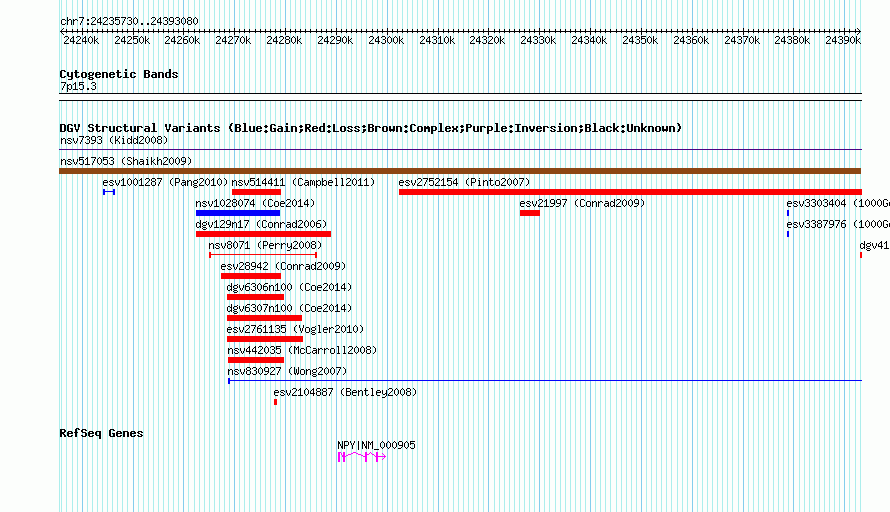Click the magenta NPY gene structure glyph

pyautogui.click(x=362, y=457)
